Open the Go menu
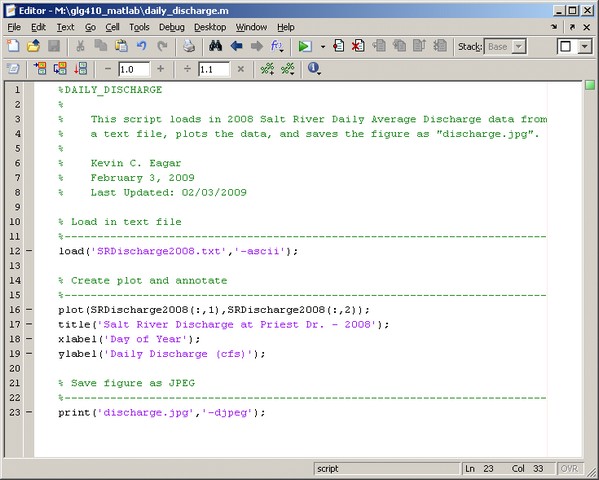The image size is (599, 480). (x=90, y=28)
